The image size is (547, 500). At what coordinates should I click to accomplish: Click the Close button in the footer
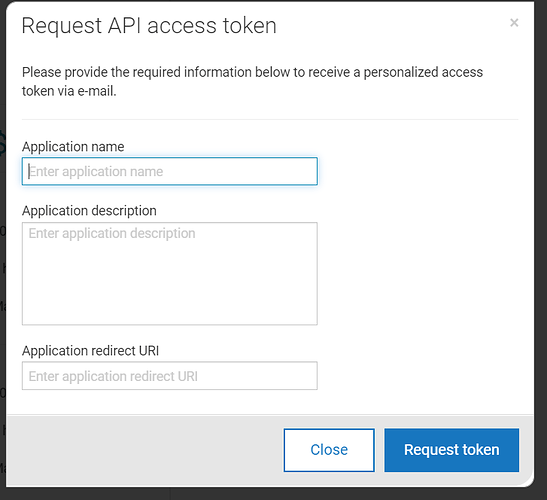[x=329, y=450]
